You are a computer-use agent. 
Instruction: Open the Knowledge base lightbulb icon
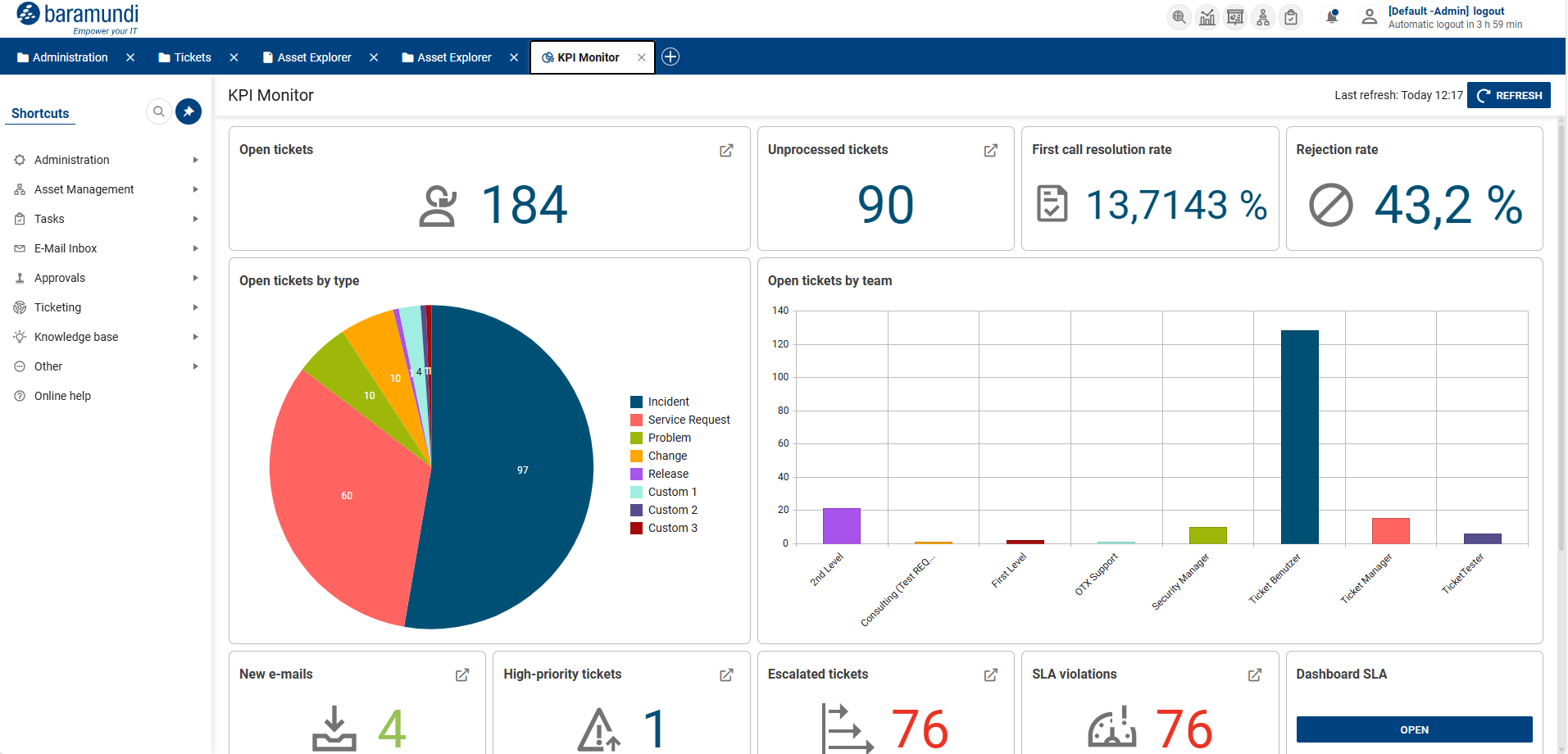coord(19,336)
